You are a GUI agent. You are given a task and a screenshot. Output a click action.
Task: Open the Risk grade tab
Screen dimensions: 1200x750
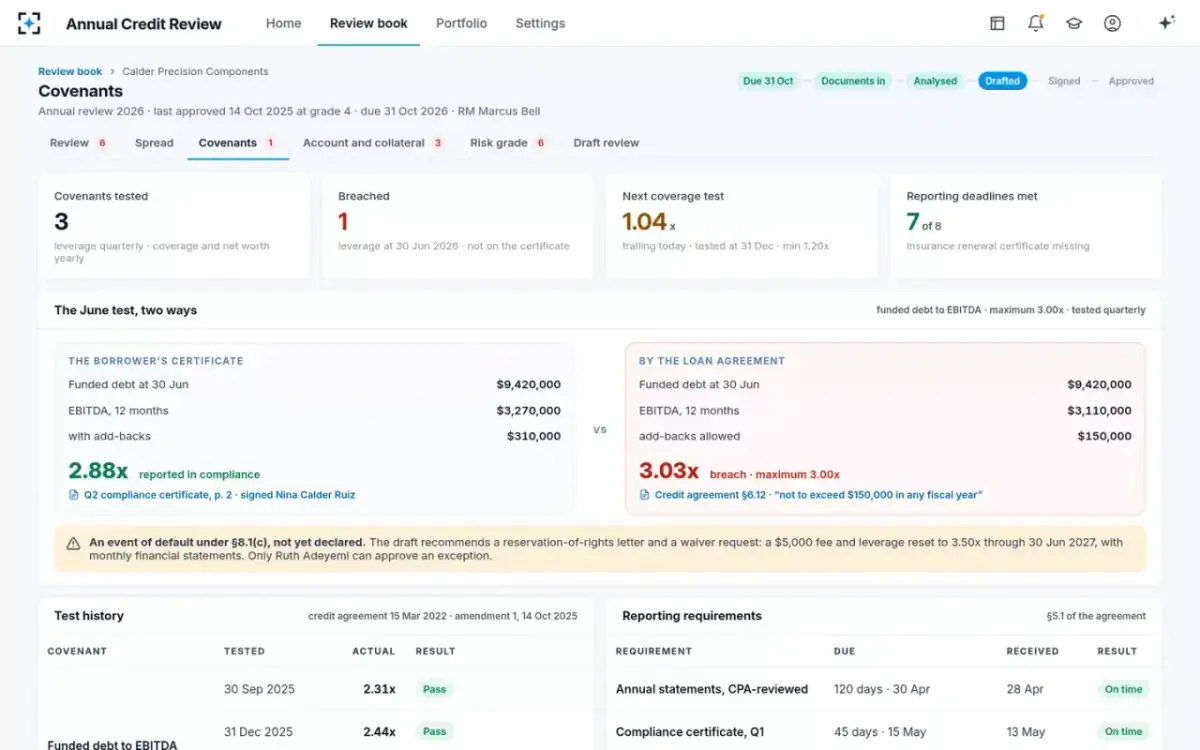pos(508,143)
